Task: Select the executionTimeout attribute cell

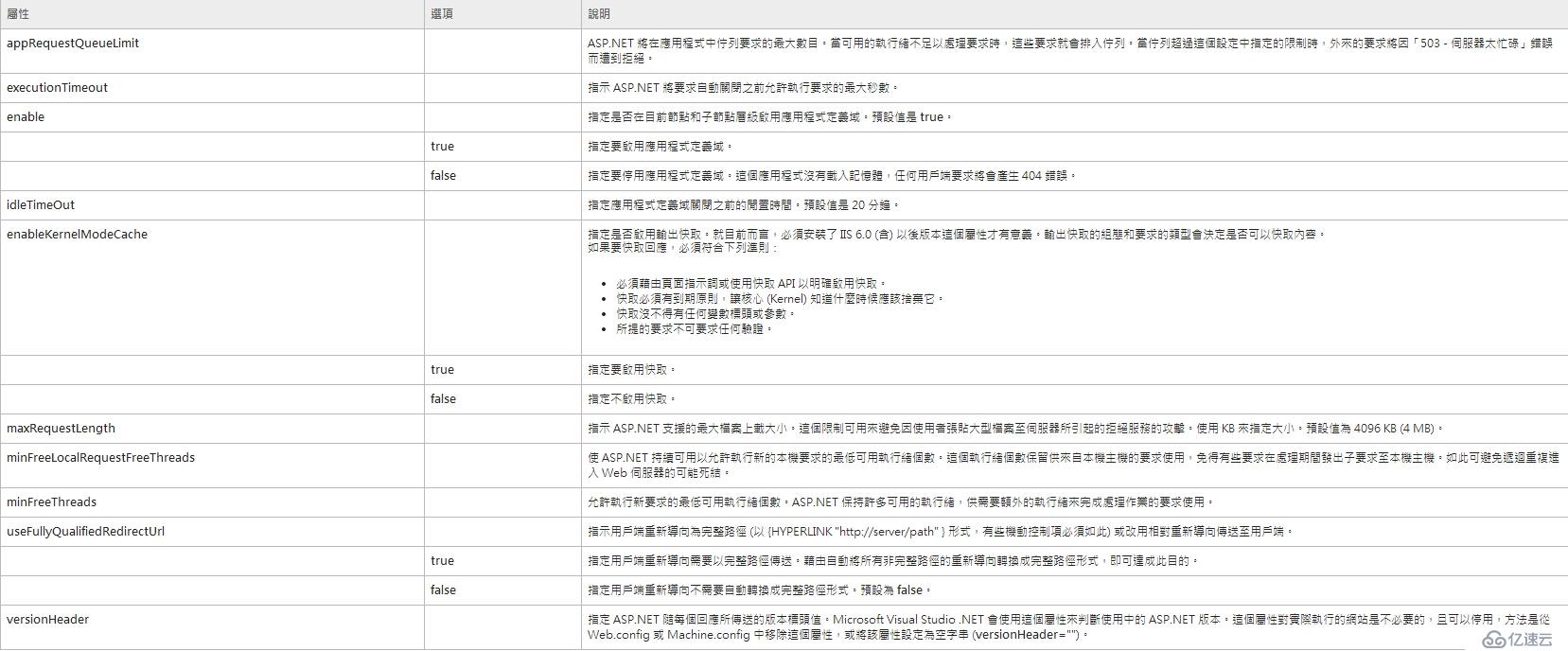Action: coord(212,88)
